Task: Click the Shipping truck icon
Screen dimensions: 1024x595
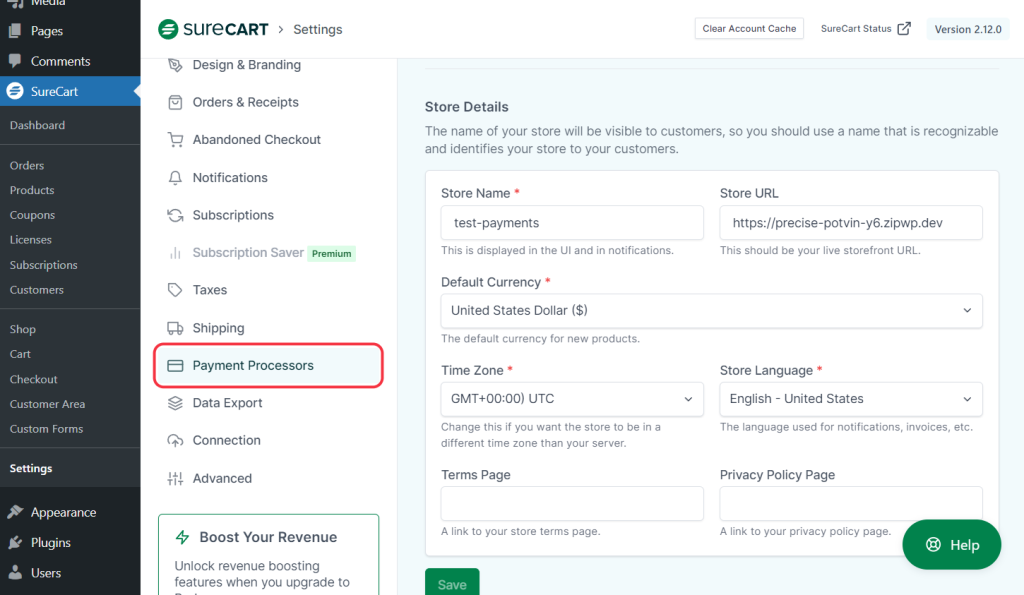Action: [175, 328]
